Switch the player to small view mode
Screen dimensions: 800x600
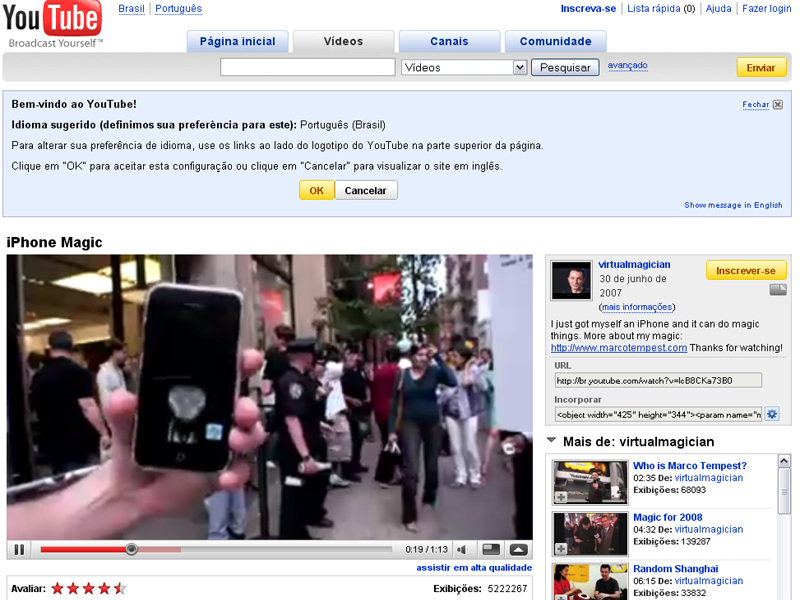(x=491, y=549)
